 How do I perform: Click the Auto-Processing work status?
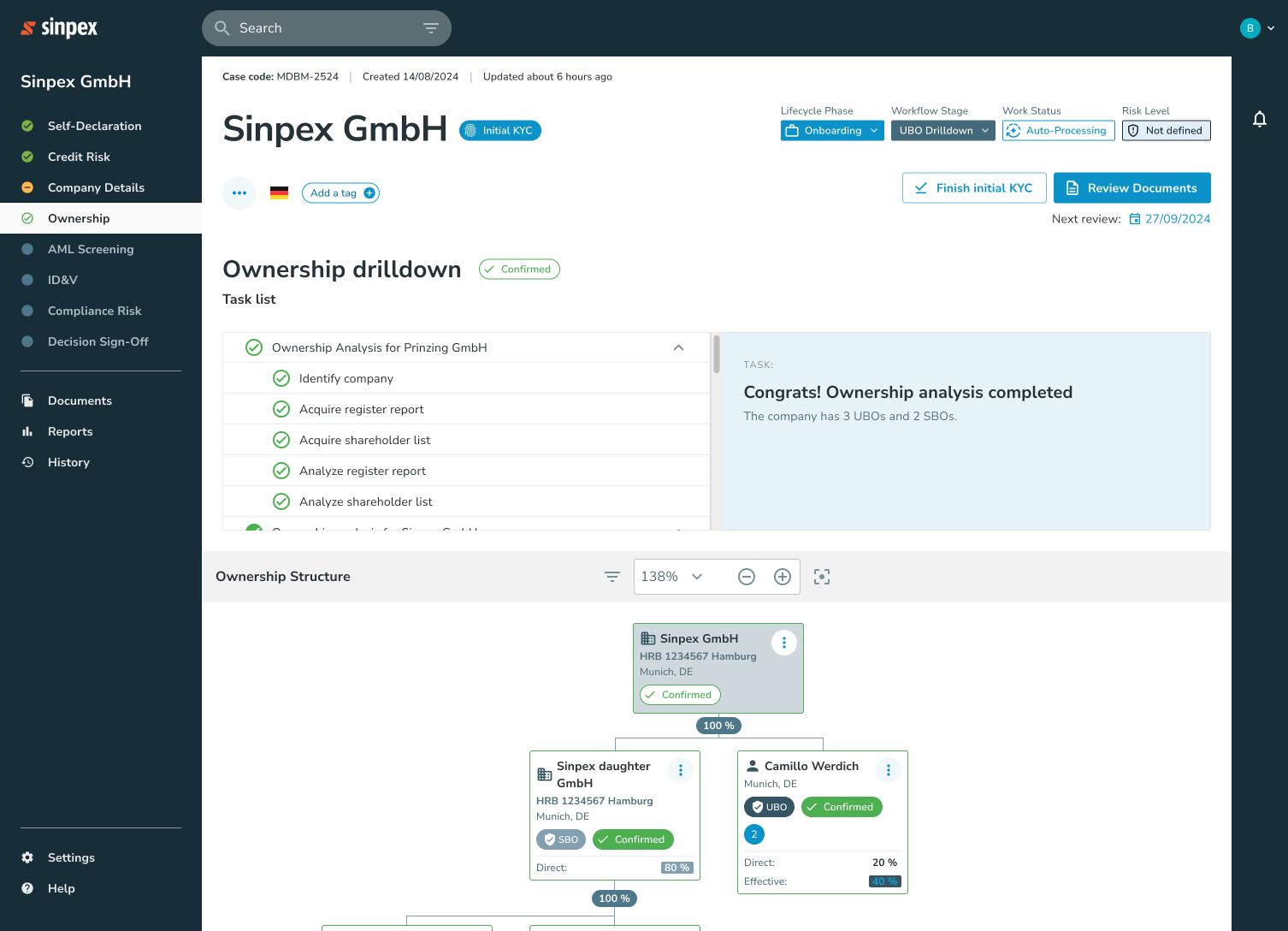click(1059, 130)
